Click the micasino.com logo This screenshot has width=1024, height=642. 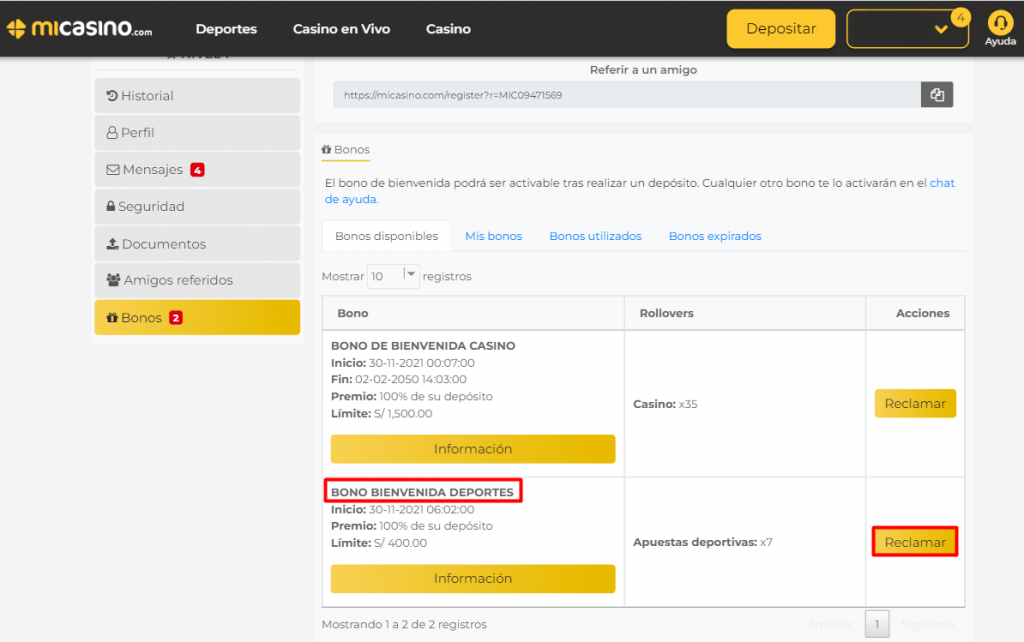(78, 29)
